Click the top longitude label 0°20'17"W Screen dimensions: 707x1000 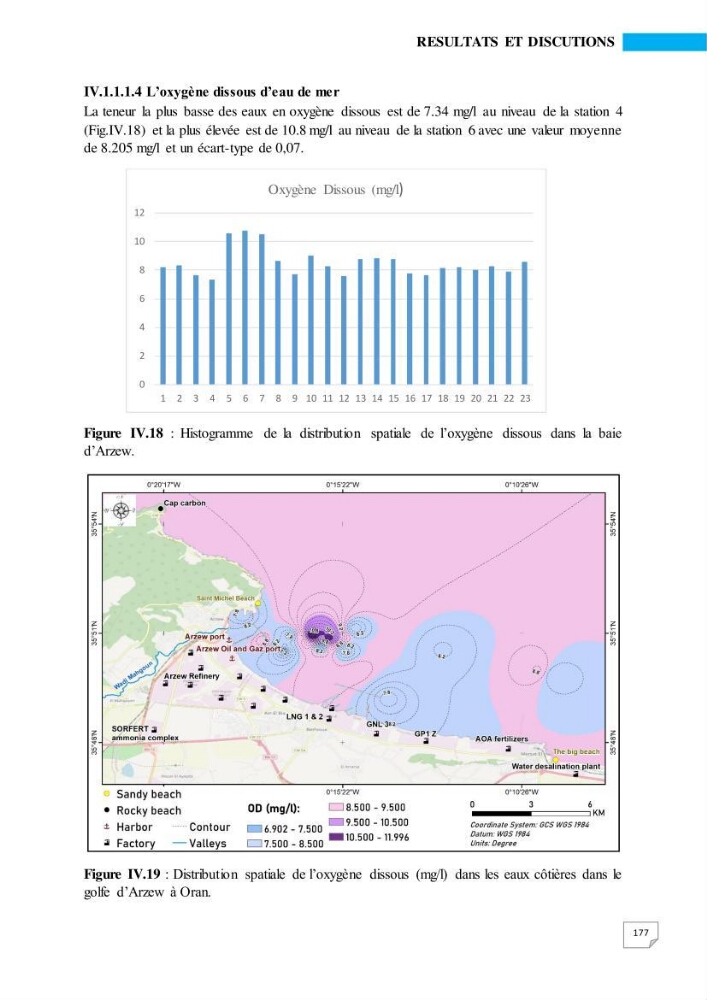point(163,485)
